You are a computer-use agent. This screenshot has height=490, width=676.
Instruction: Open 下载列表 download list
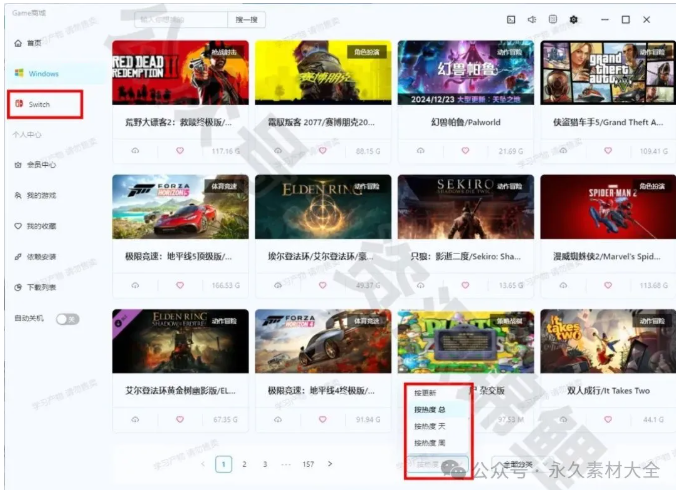tap(35, 287)
